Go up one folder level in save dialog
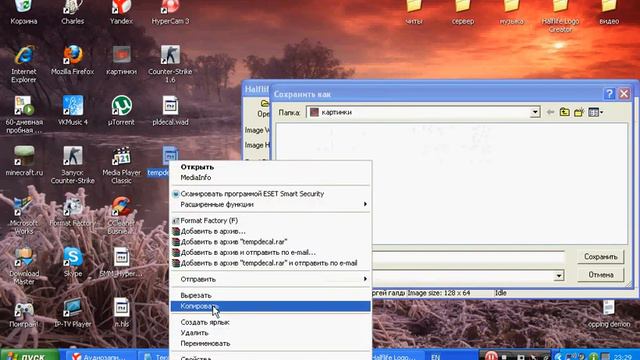The width and height of the screenshot is (640, 360). (564, 112)
